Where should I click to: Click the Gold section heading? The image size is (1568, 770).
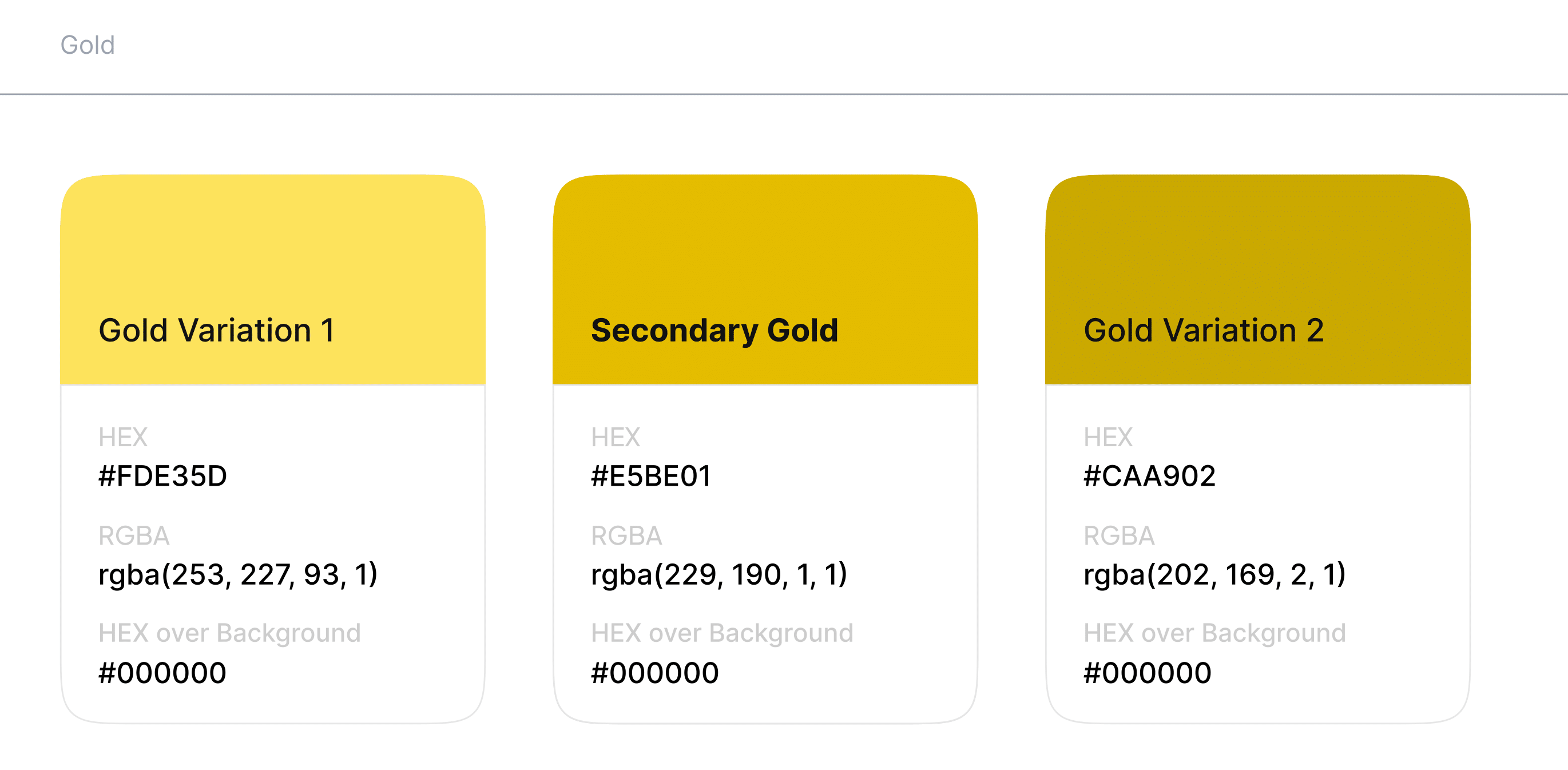tap(87, 45)
